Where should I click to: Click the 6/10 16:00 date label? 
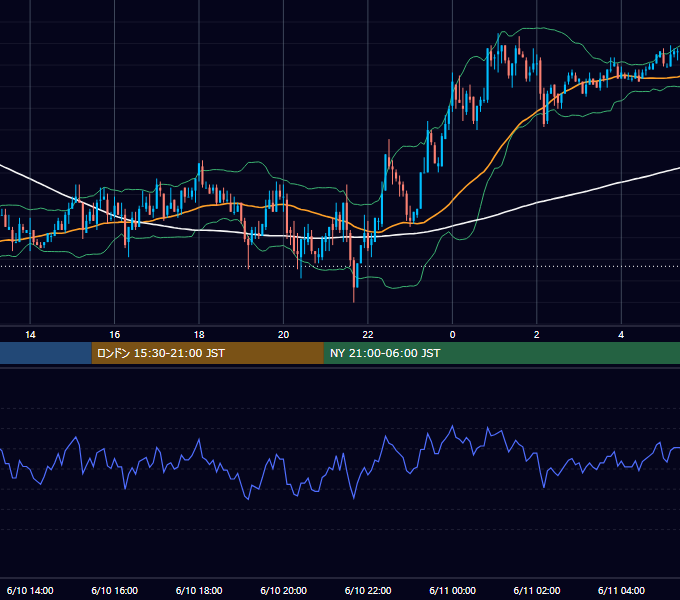click(x=114, y=590)
